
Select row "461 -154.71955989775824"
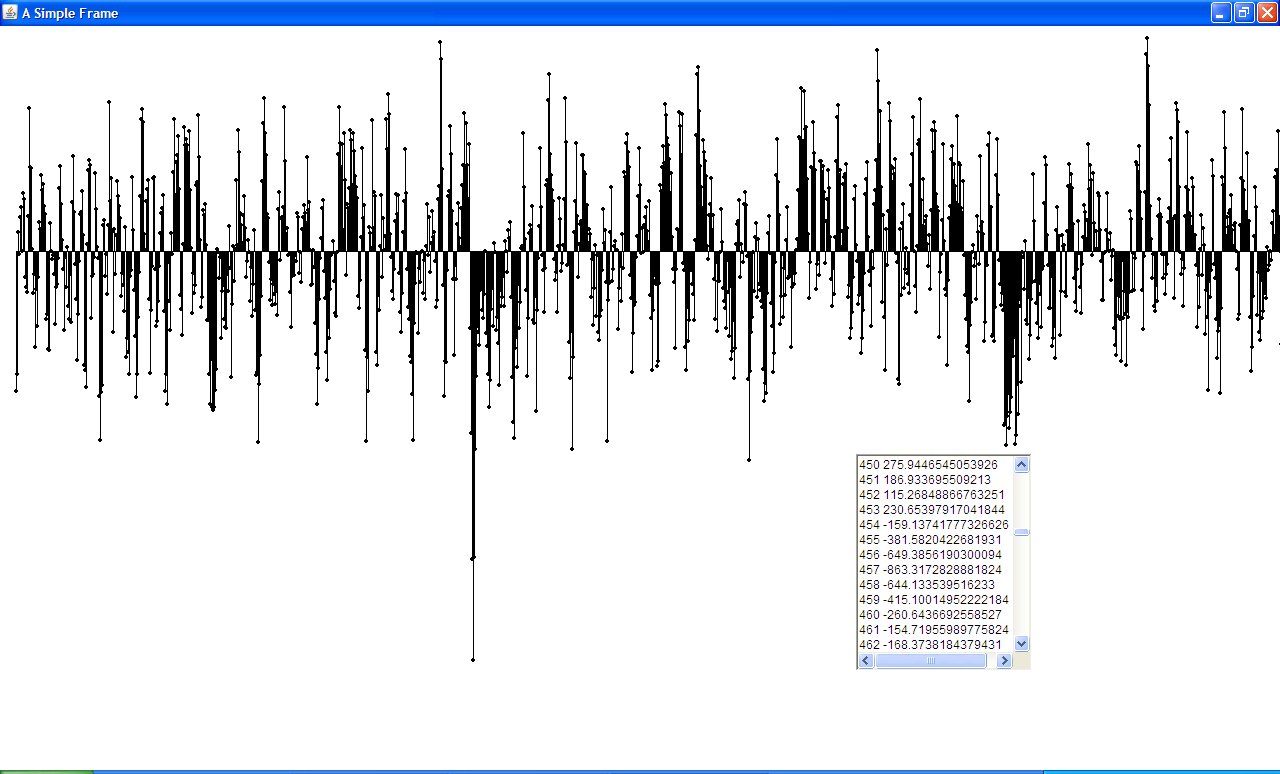coord(936,630)
